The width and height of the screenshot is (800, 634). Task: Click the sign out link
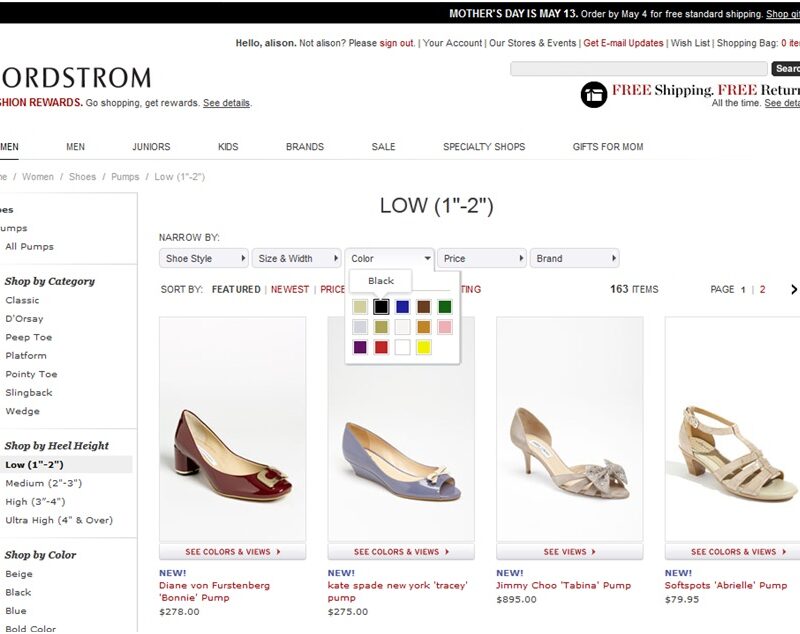[x=396, y=43]
